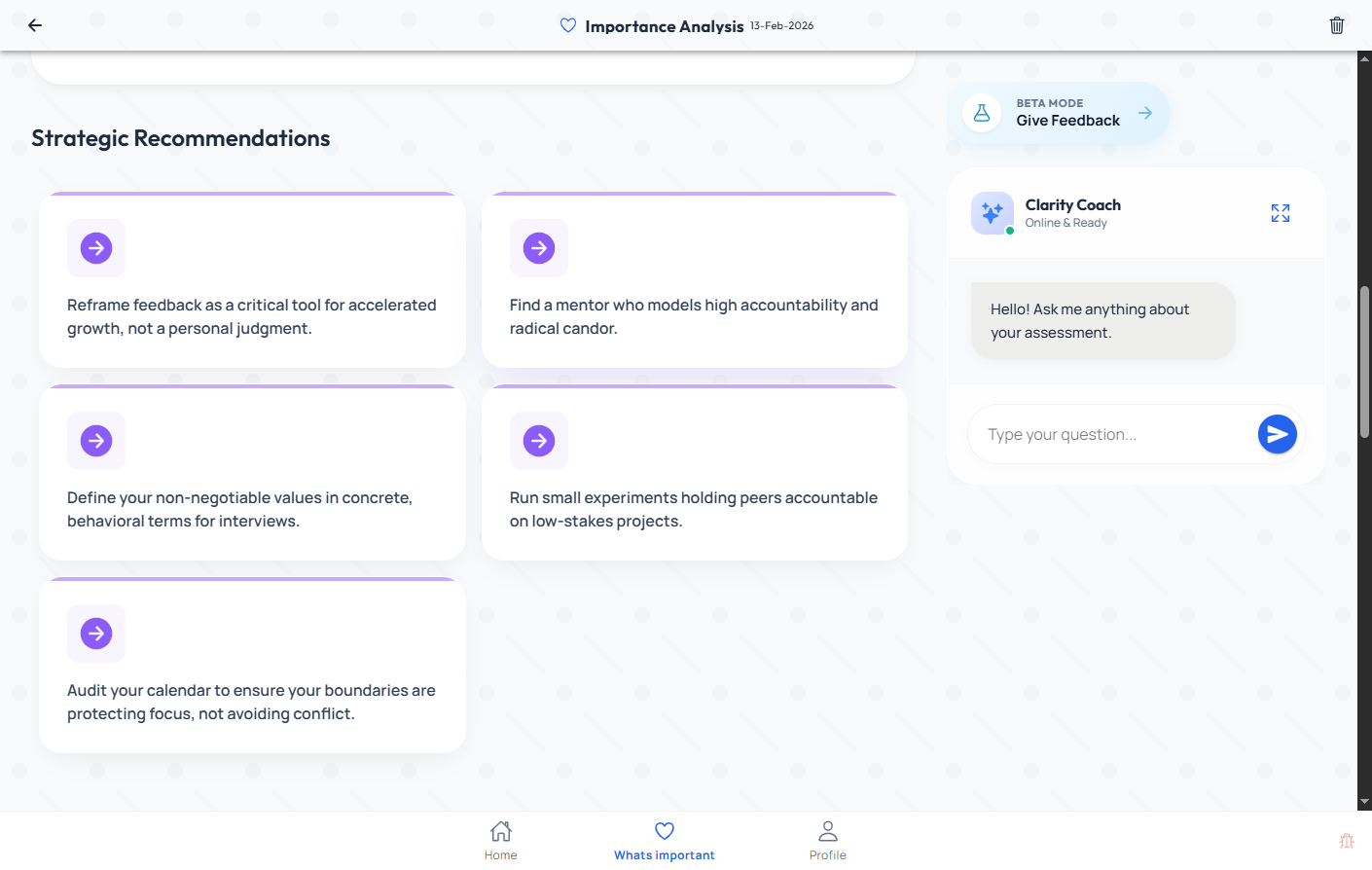Expand the coach greeting message bubble

1102,320
